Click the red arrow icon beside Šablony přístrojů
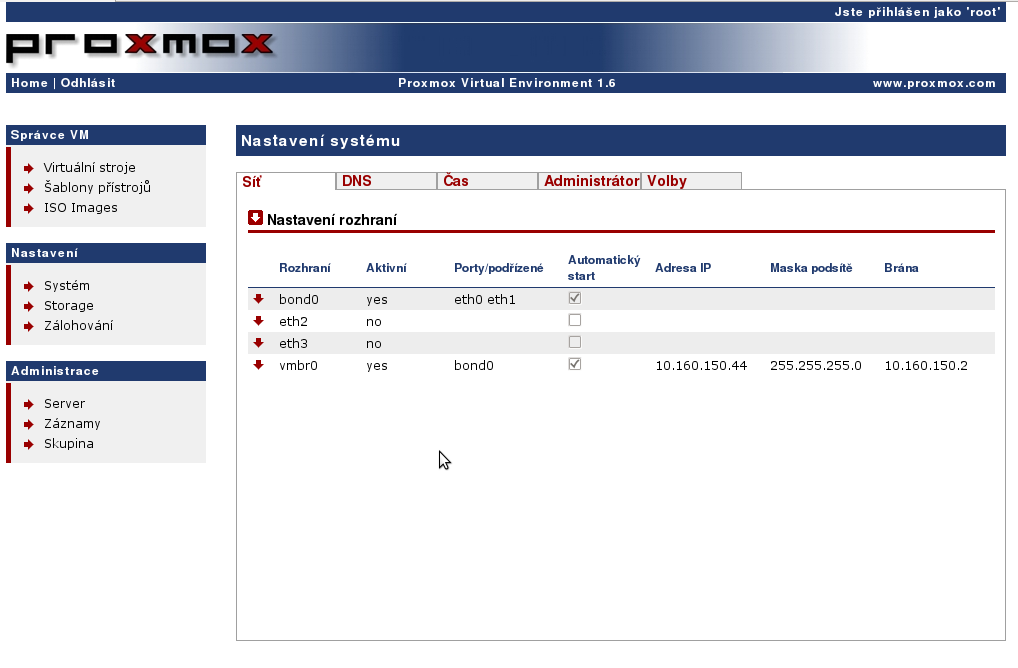The image size is (1018, 668). coord(29,188)
